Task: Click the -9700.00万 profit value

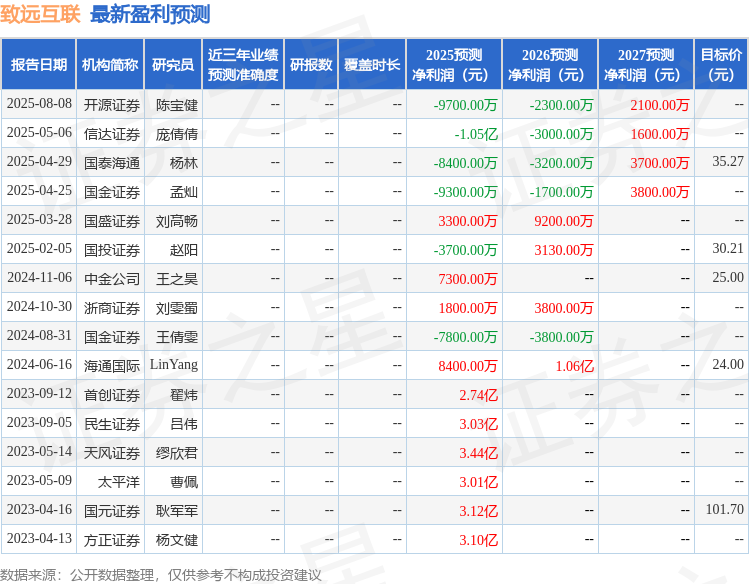Action: click(465, 105)
